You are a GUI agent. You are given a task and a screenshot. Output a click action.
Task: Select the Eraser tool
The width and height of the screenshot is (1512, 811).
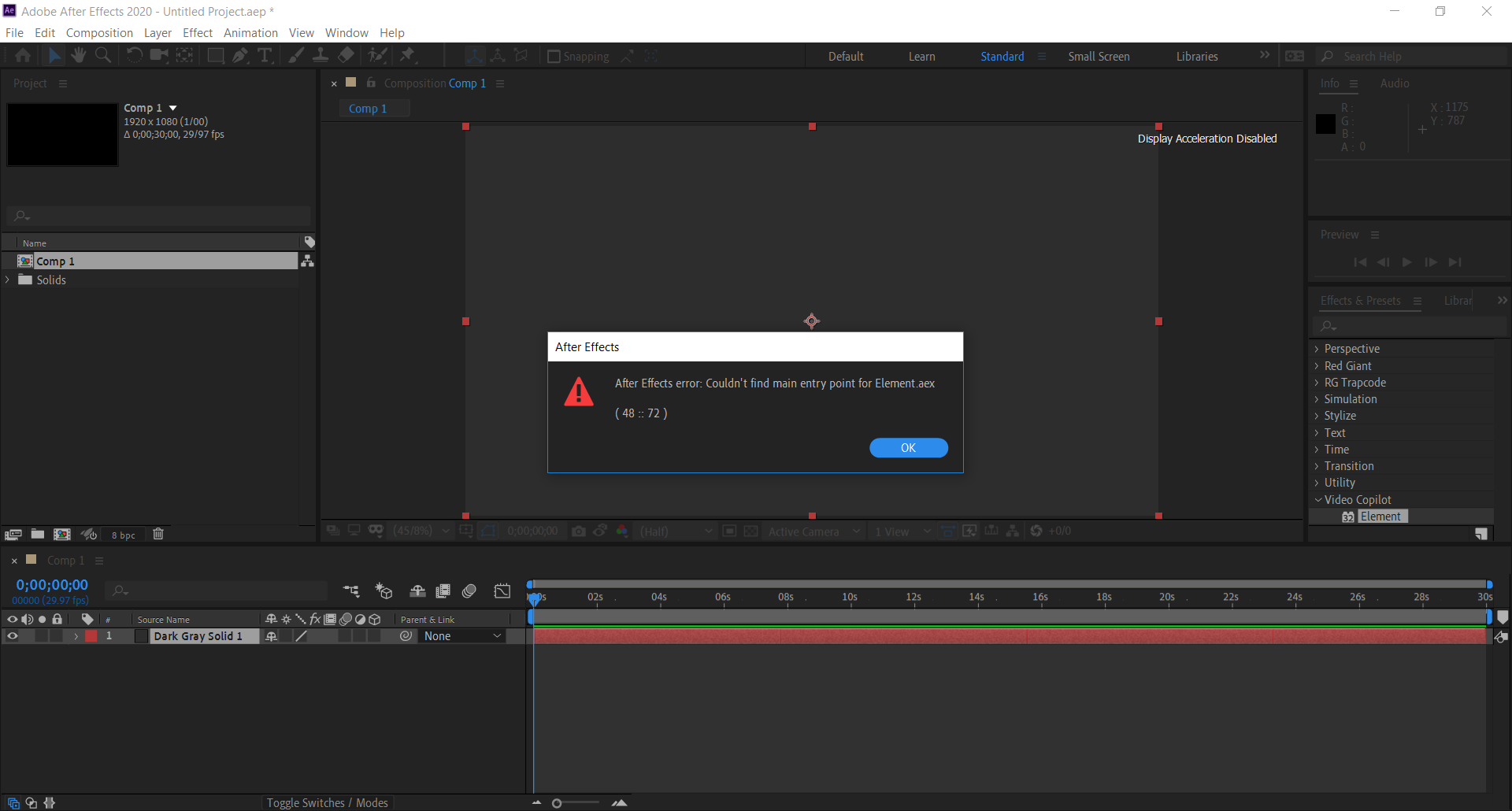click(x=346, y=55)
